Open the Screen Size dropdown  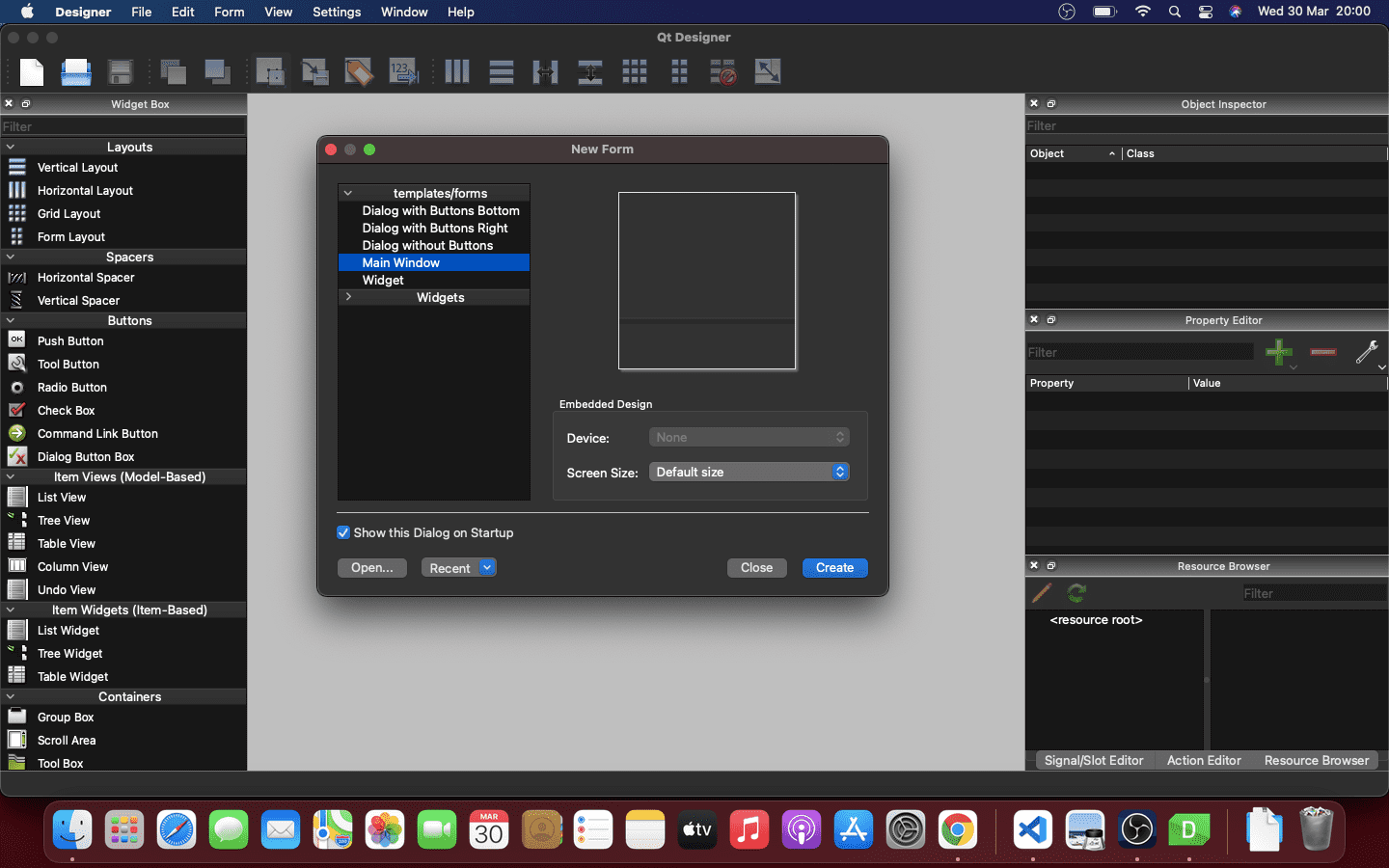pyautogui.click(x=749, y=472)
